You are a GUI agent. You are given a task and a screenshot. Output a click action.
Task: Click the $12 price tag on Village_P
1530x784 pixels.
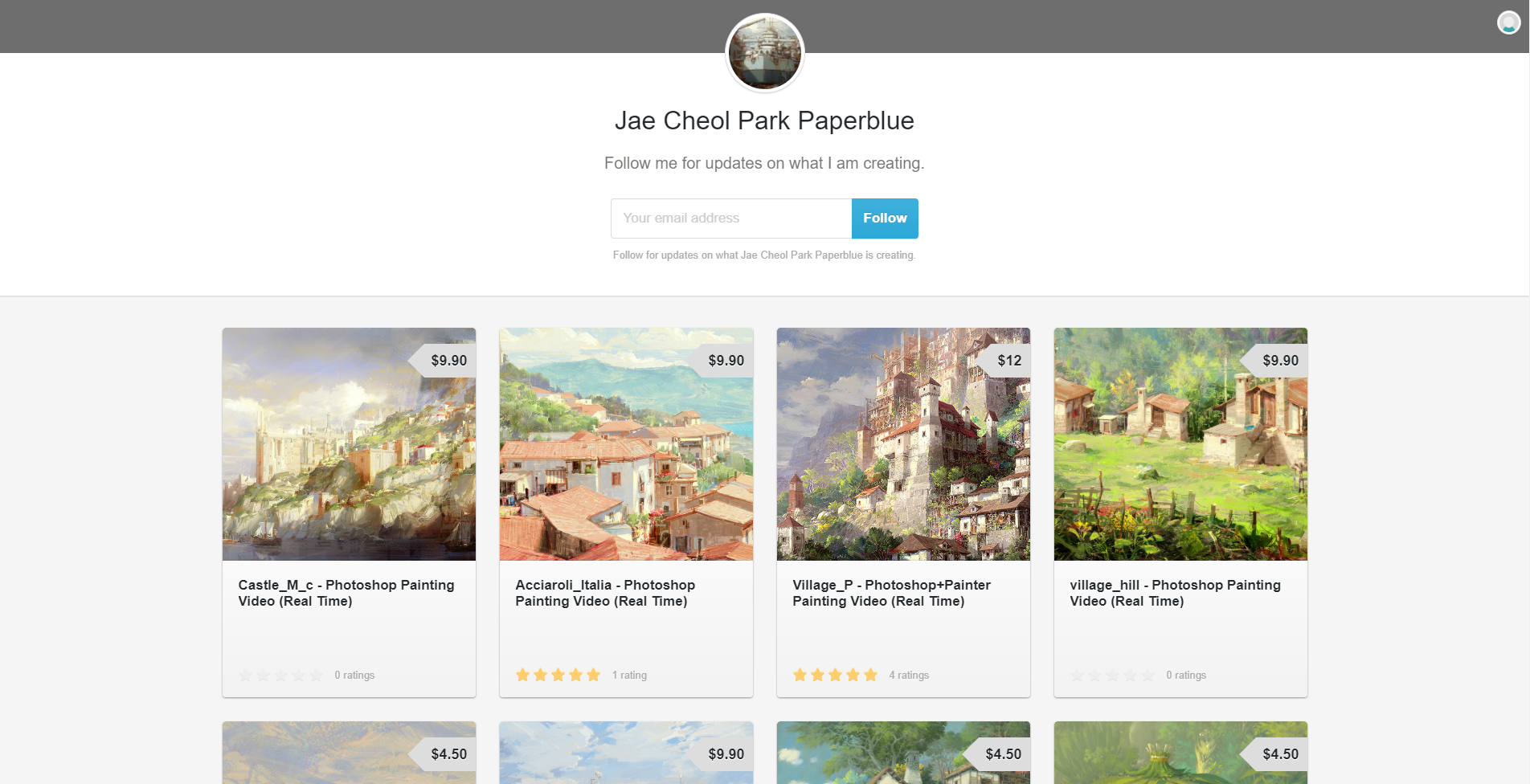[x=1003, y=361]
